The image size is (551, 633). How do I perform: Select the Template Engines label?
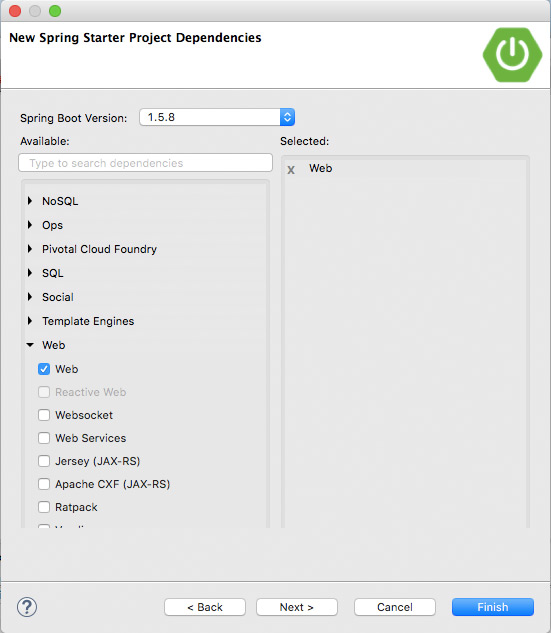(88, 321)
